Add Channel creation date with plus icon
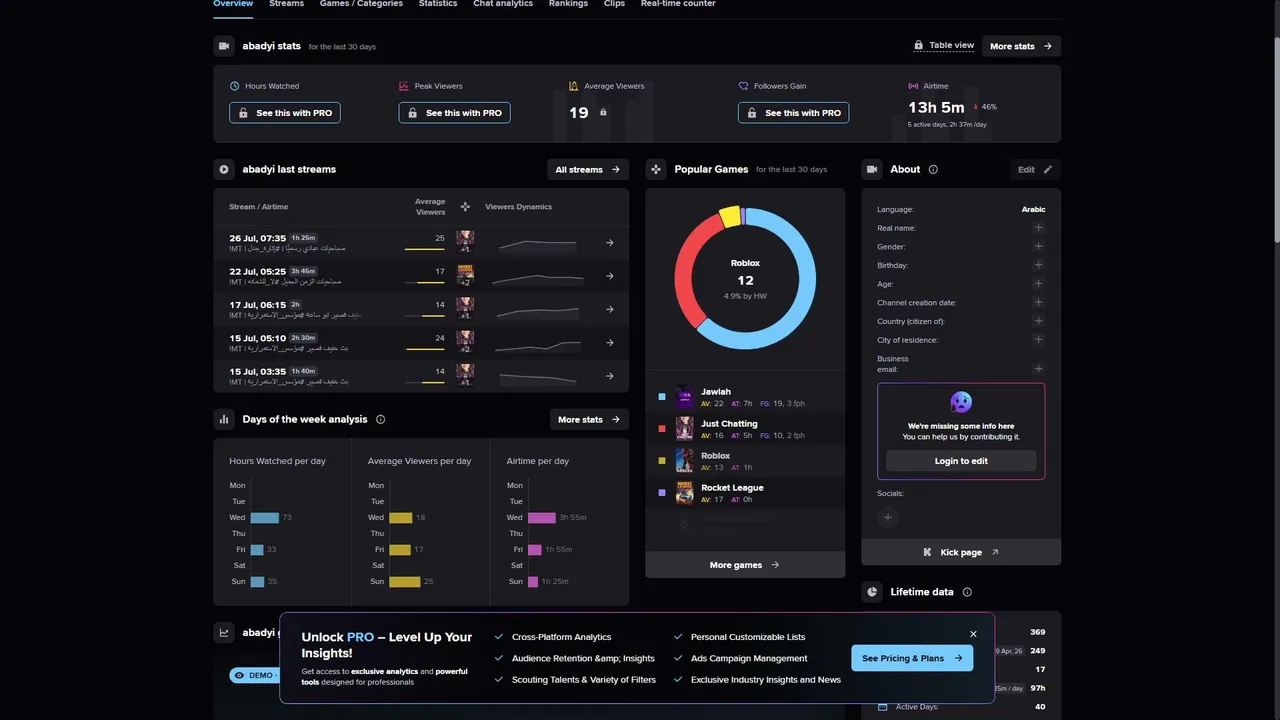The image size is (1280, 720). click(1038, 303)
